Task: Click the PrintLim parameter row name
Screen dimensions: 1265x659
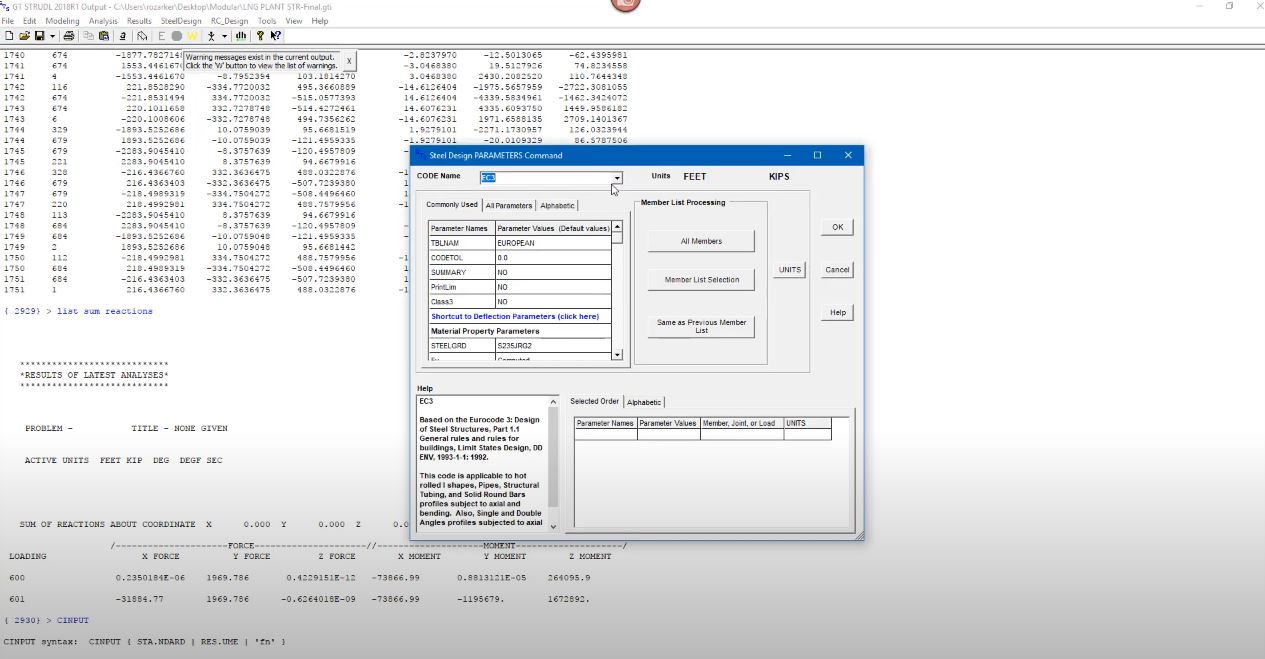Action: coord(462,287)
